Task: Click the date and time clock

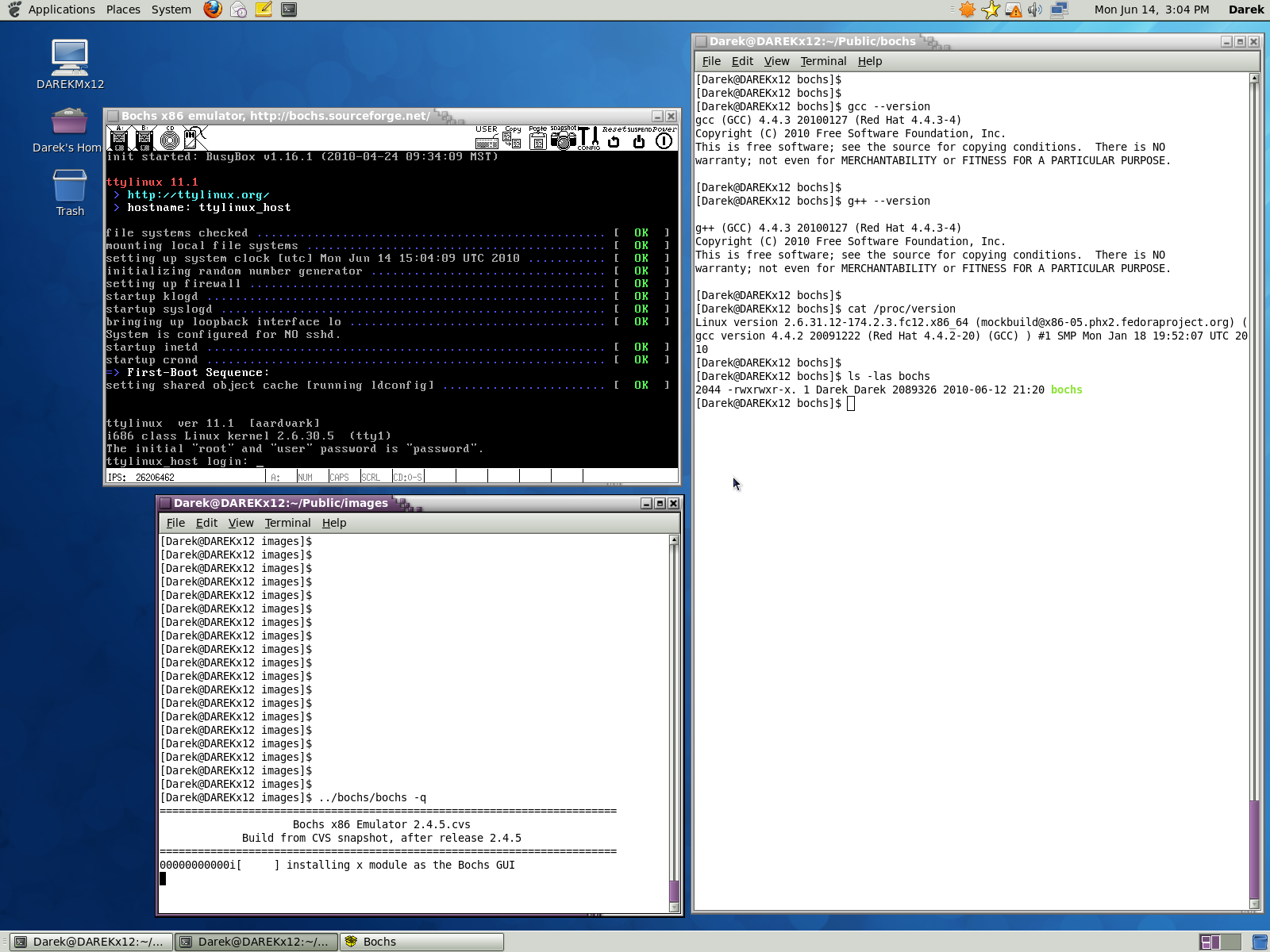Action: point(1151,10)
